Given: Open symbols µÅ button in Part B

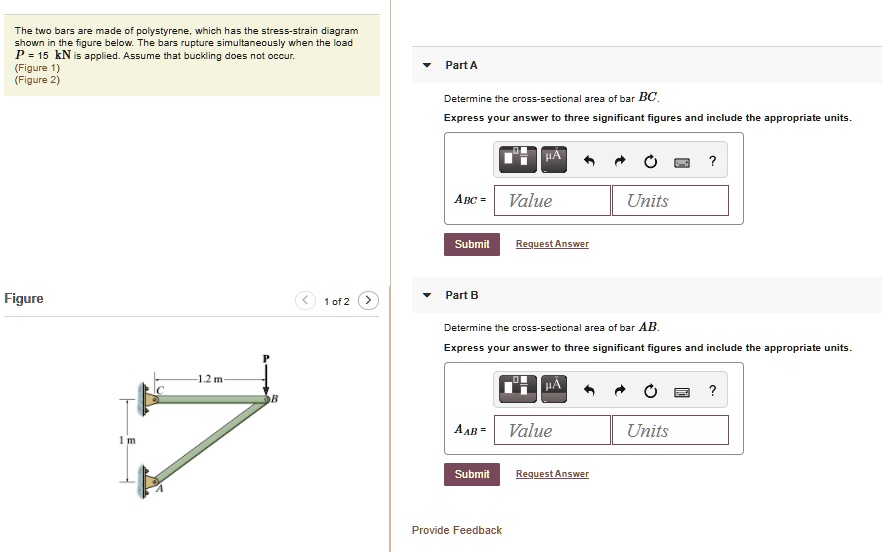Looking at the screenshot, I should pos(554,389).
